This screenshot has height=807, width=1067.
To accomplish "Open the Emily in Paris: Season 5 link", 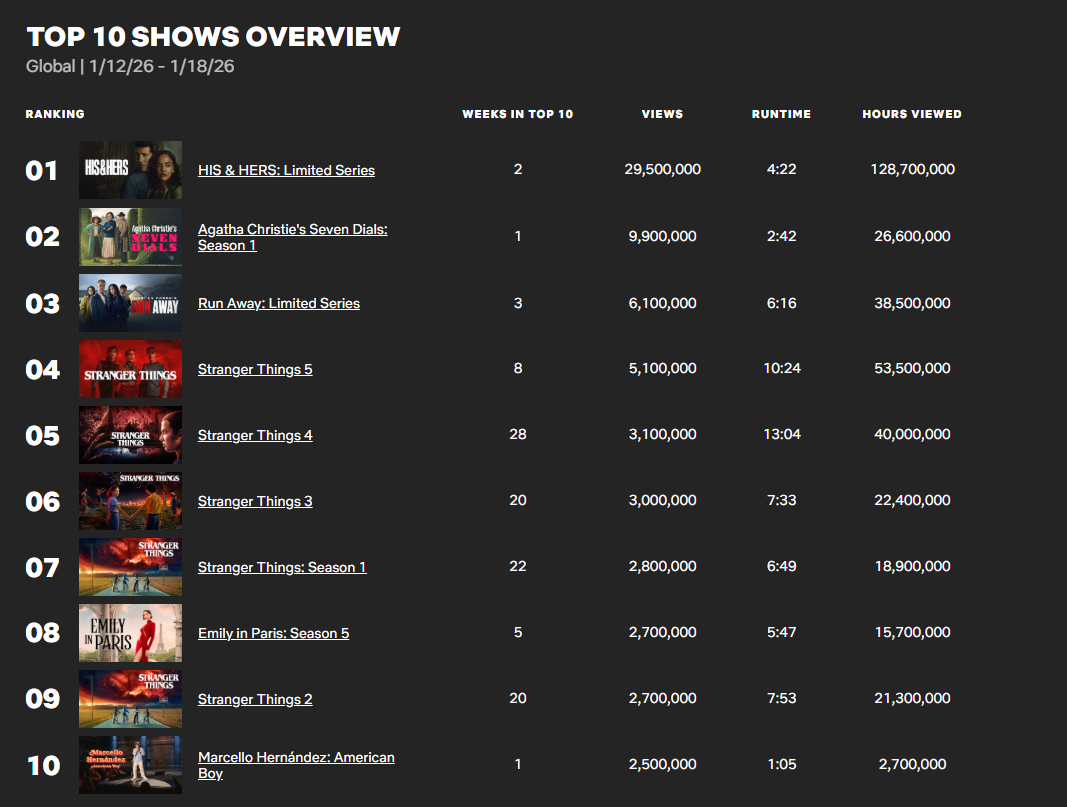I will pos(273,633).
